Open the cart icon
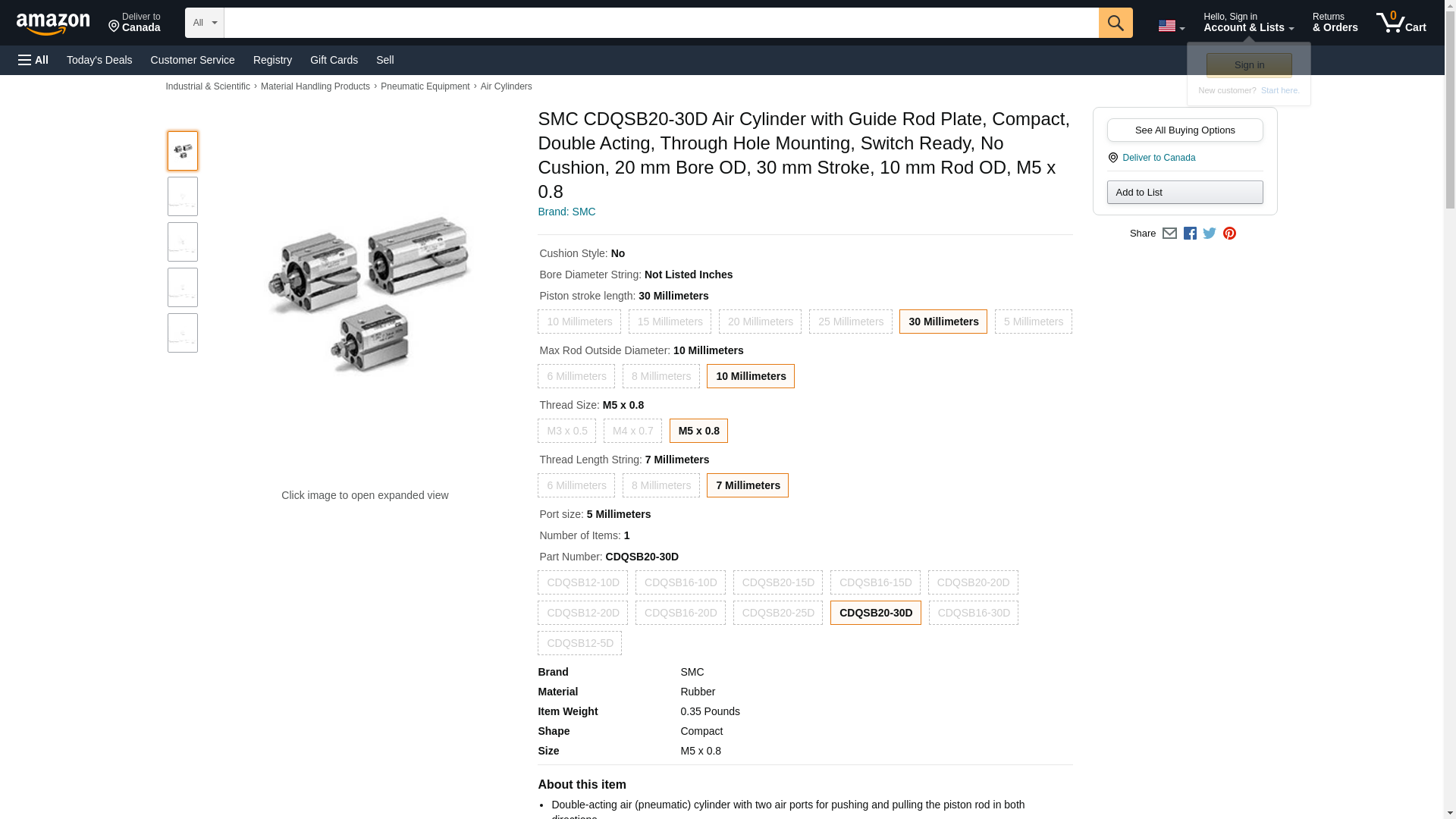This screenshot has width=1456, height=819. click(1401, 23)
